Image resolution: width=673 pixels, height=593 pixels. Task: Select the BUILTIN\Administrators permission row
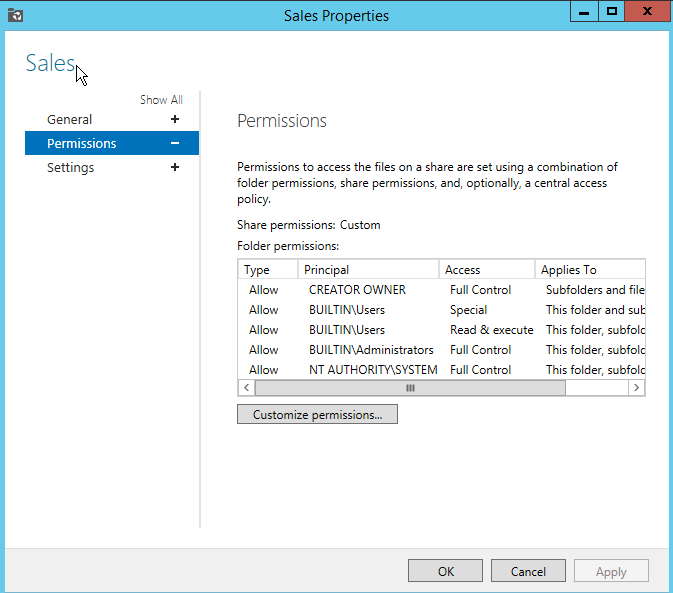tap(440, 350)
